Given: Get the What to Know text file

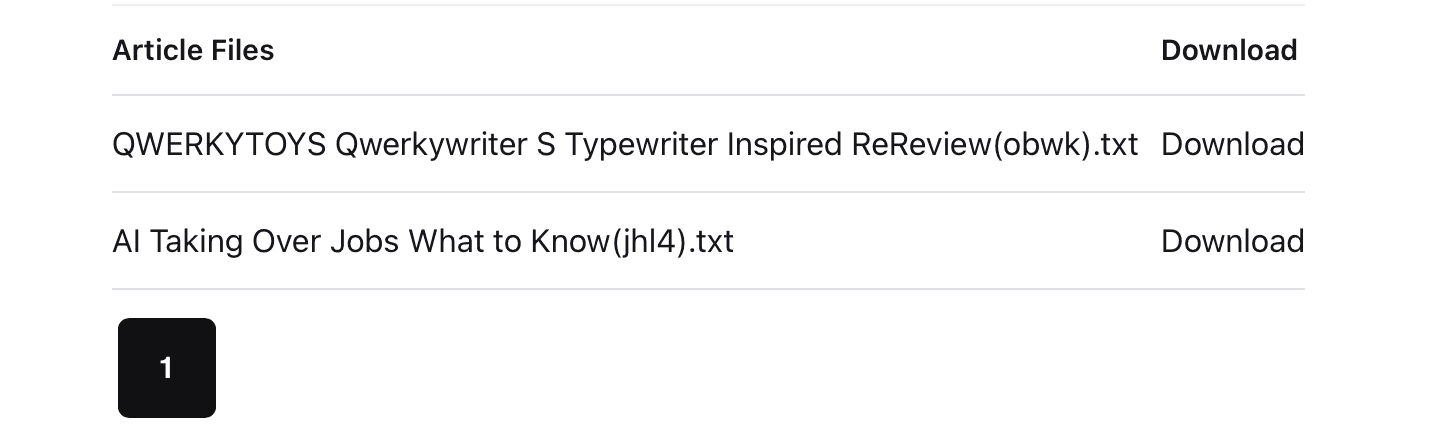Looking at the screenshot, I should [1232, 241].
